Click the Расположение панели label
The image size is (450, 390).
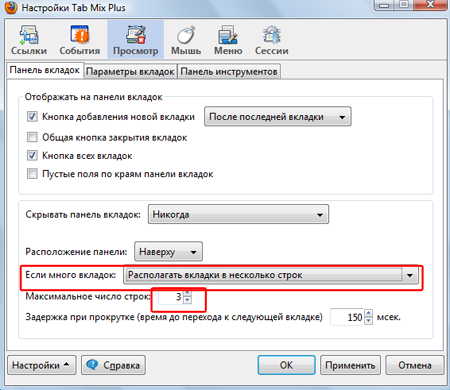76,252
